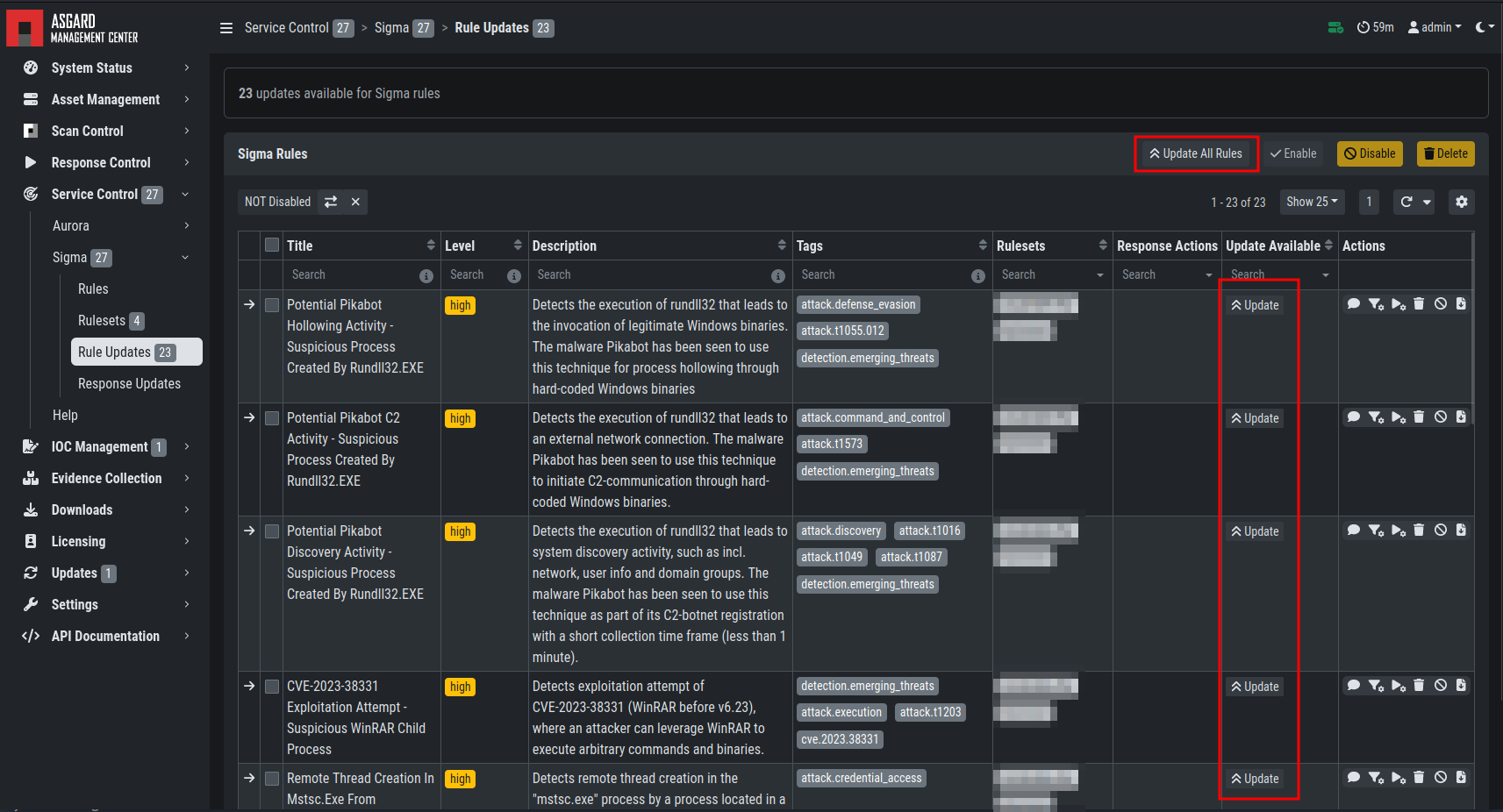Image resolution: width=1503 pixels, height=812 pixels.
Task: Open Evidence Collection in the sidebar
Action: [105, 478]
